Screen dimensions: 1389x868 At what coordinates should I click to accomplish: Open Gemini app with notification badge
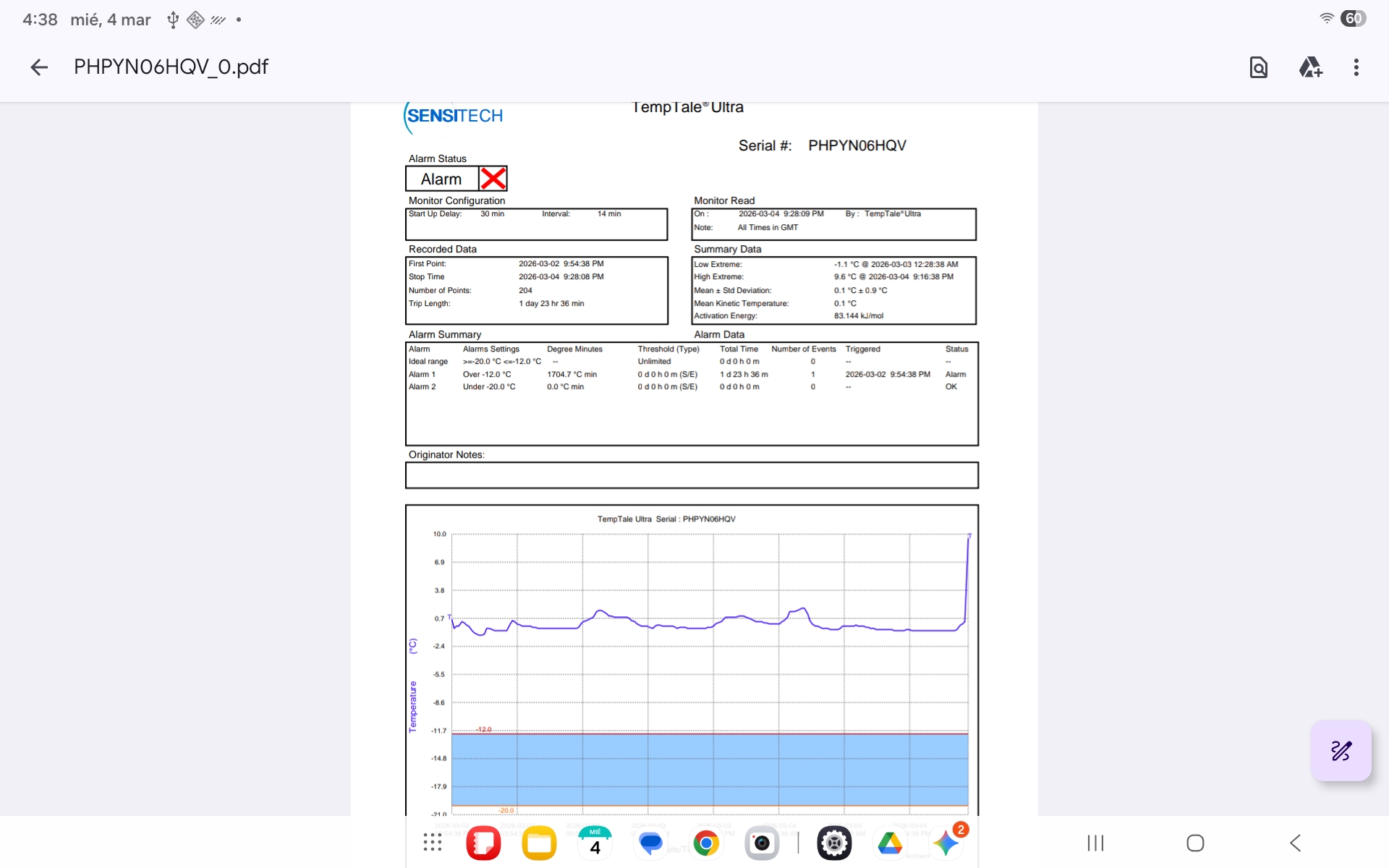(946, 843)
